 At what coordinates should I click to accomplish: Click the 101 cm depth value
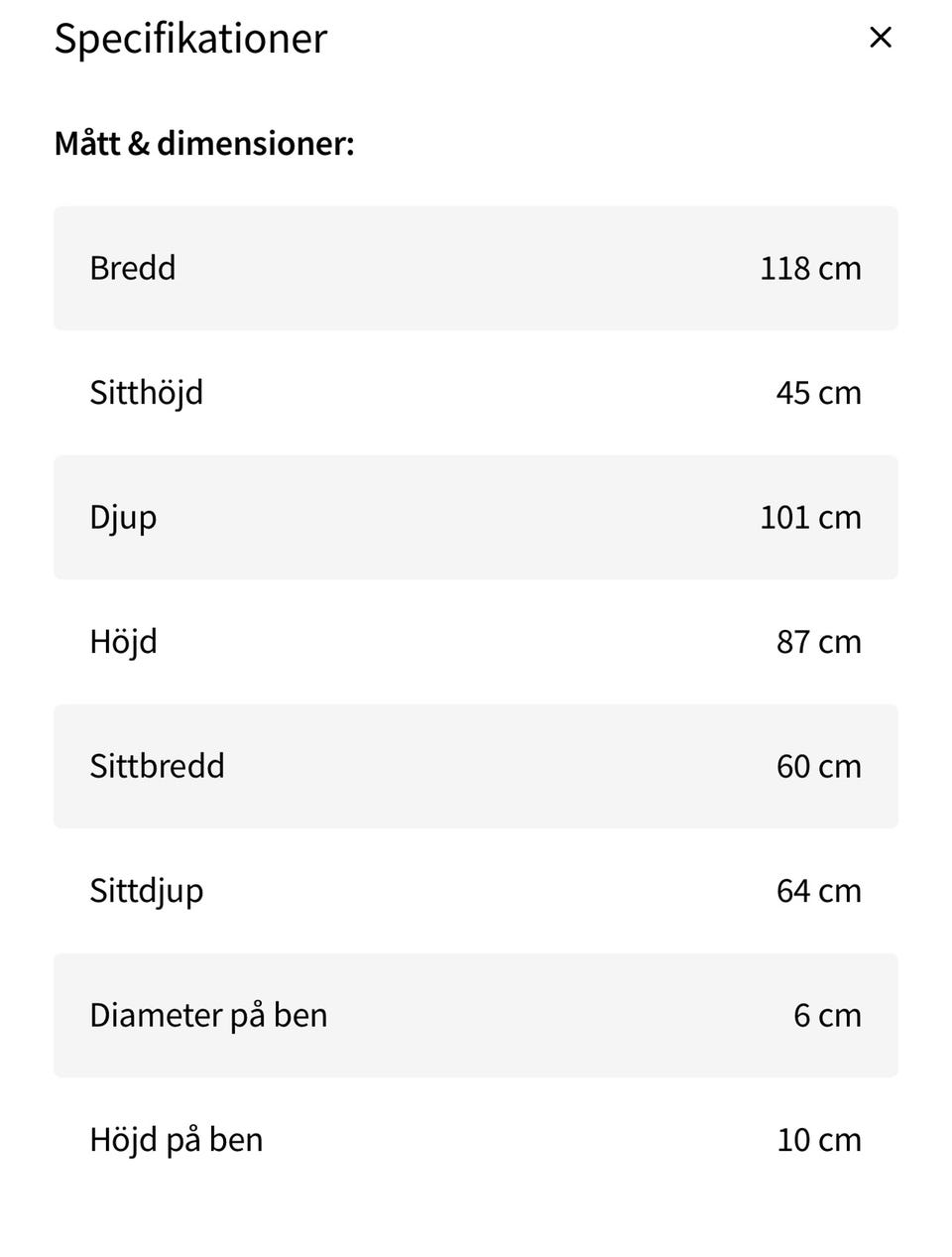[810, 518]
